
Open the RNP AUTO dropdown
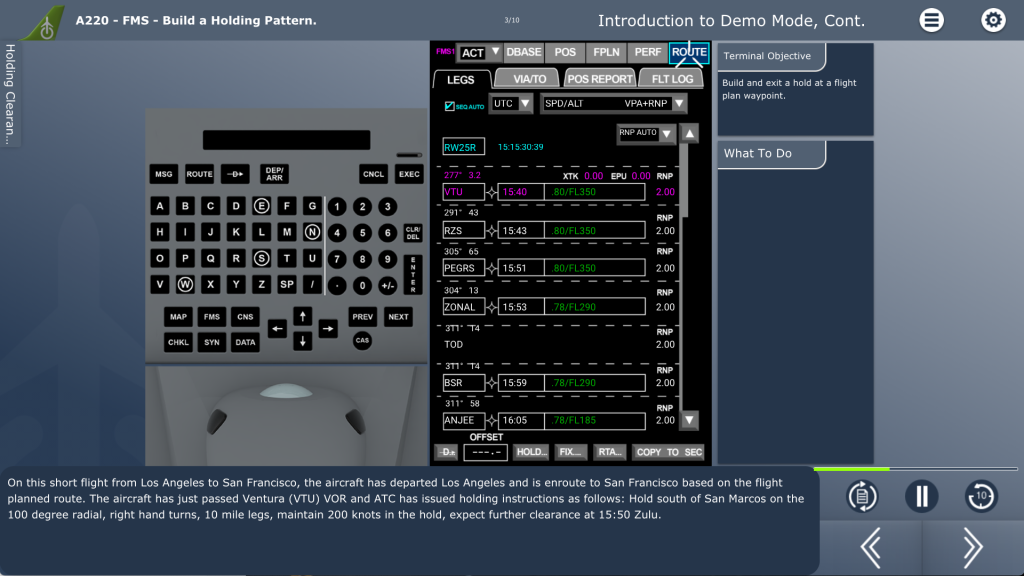pyautogui.click(x=646, y=133)
